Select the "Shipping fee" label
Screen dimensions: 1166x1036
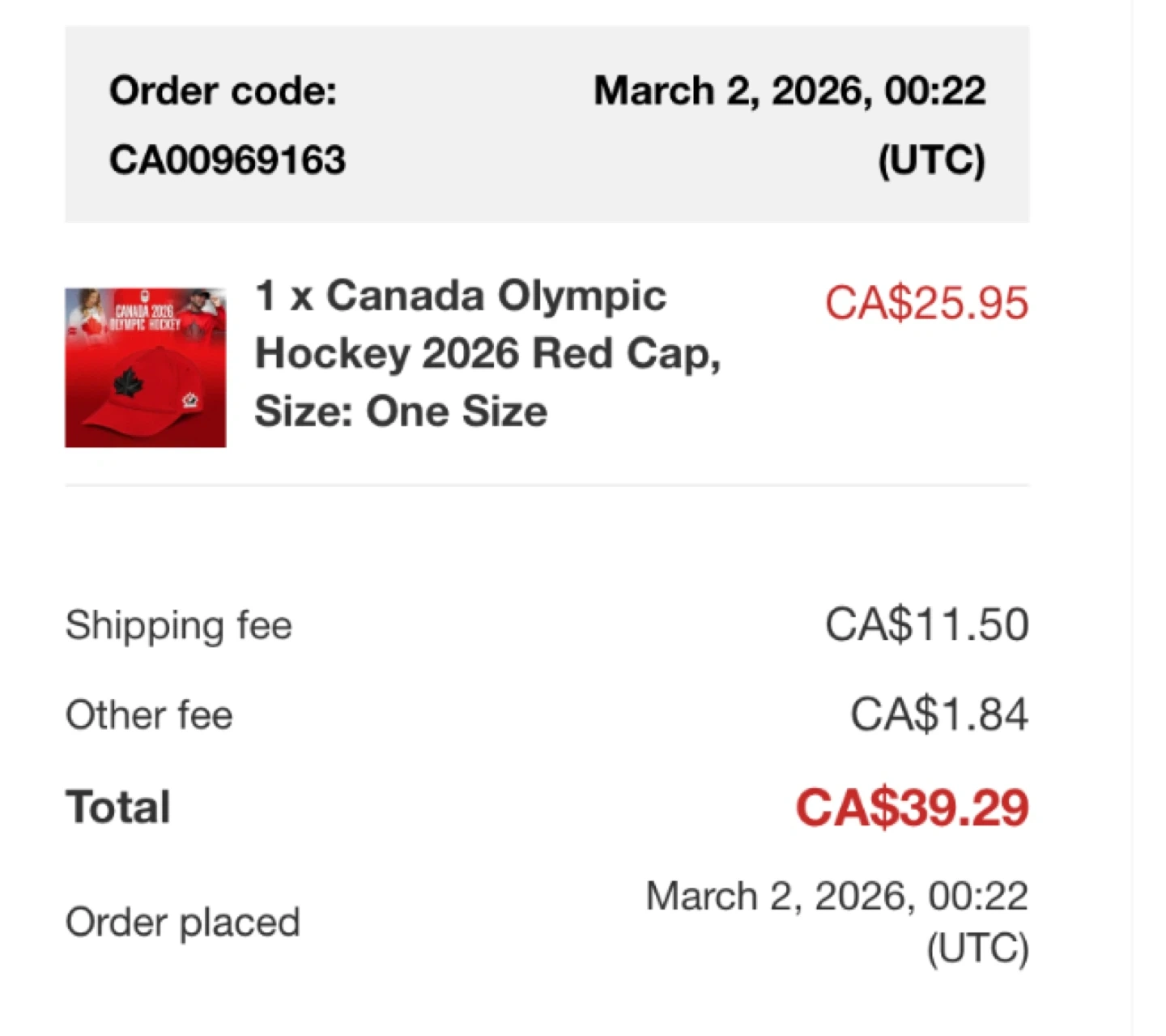coord(178,625)
